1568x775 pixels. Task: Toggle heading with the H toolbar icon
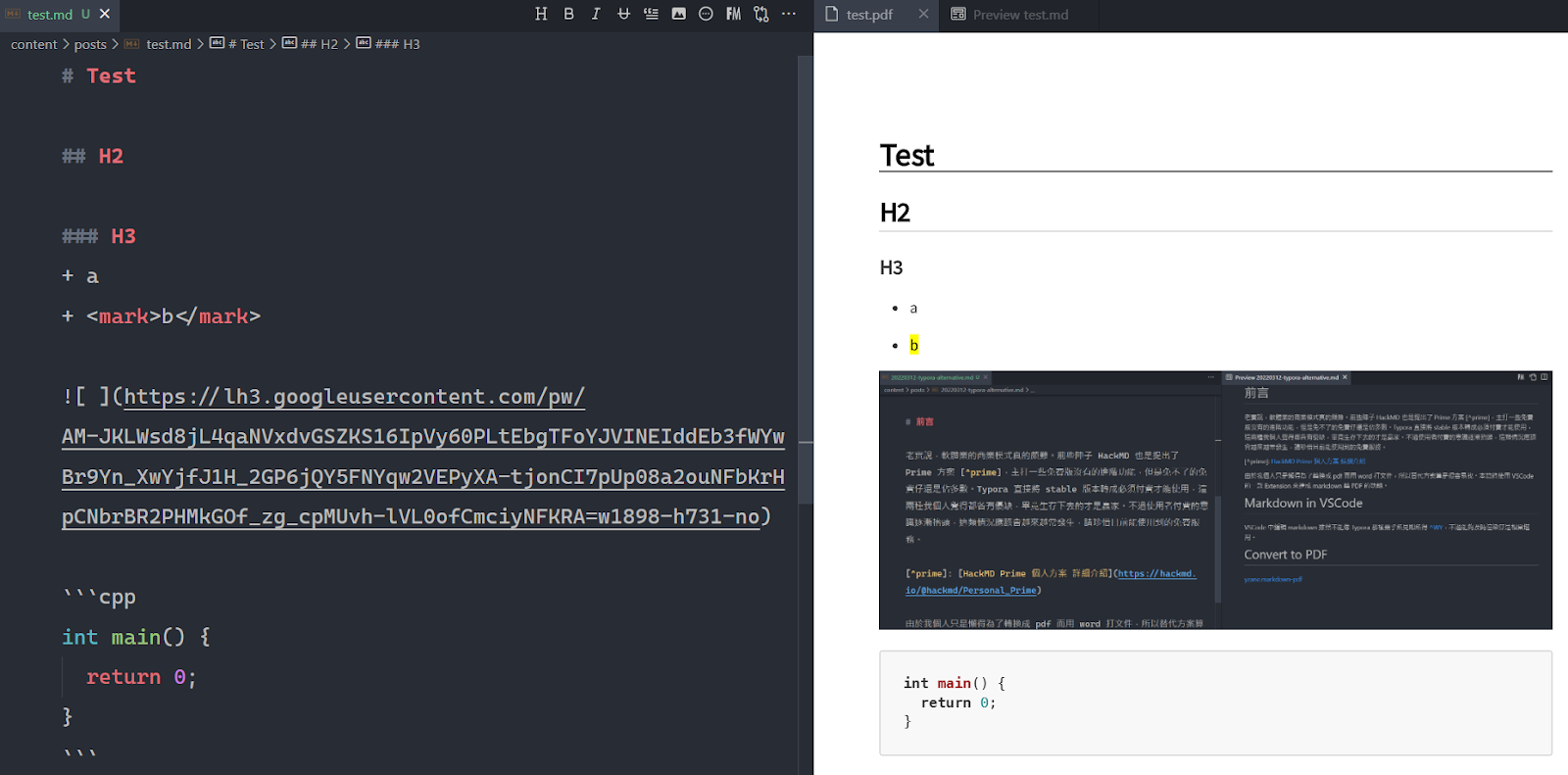point(541,14)
